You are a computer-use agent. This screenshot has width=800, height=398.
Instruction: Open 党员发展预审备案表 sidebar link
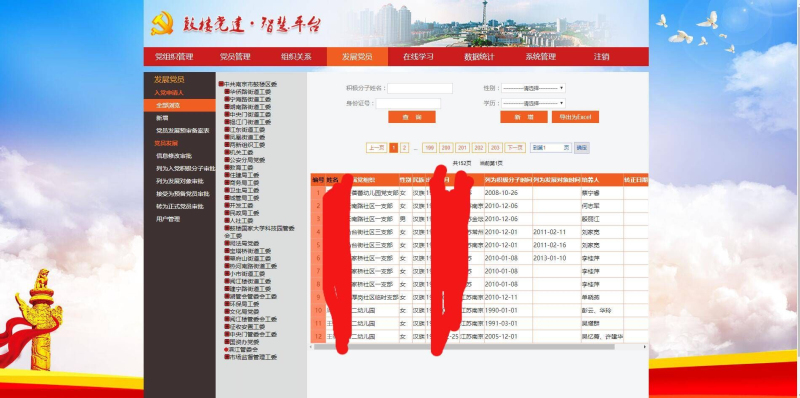pos(183,131)
